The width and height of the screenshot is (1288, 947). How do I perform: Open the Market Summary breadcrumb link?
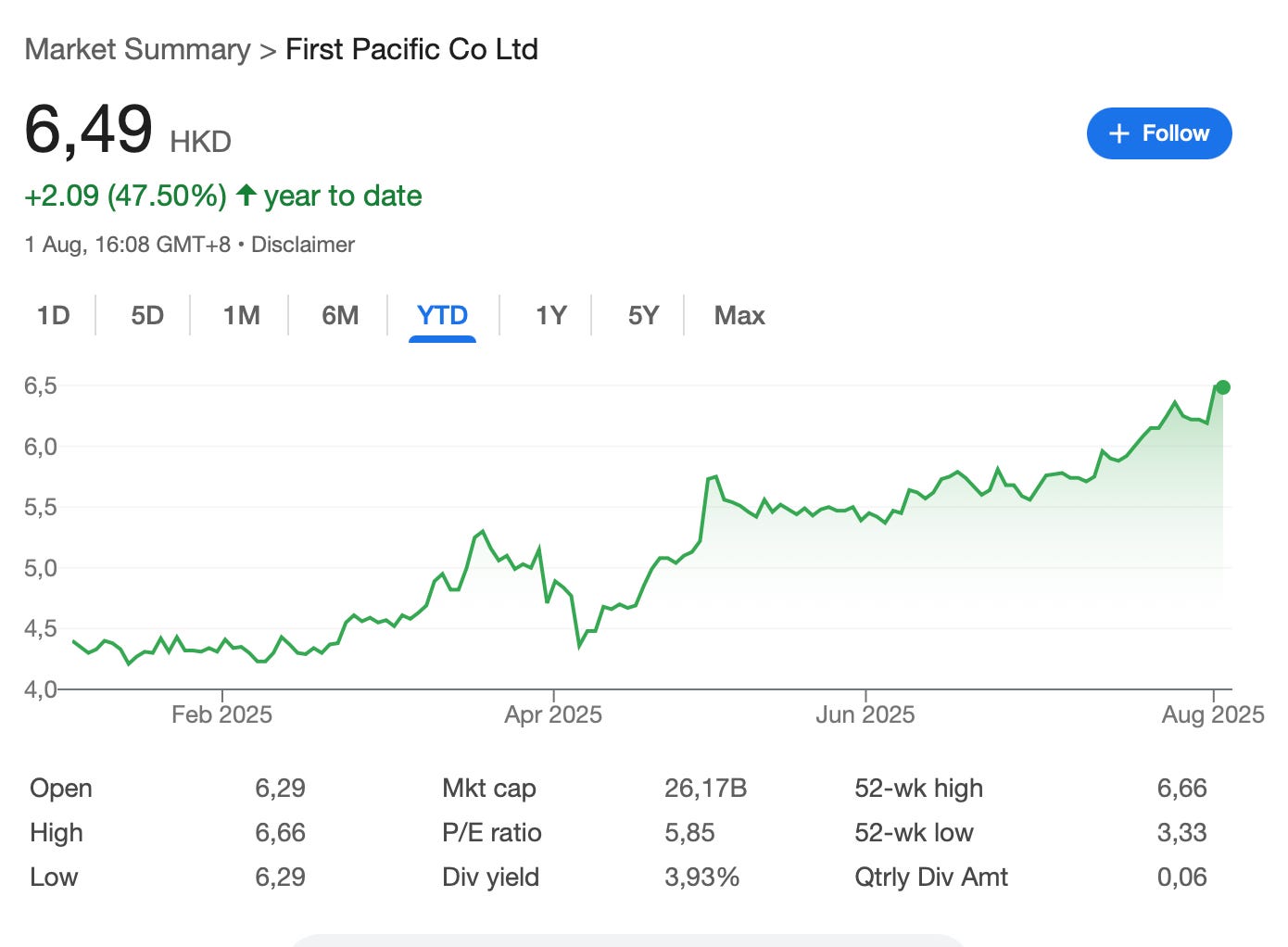(x=137, y=49)
